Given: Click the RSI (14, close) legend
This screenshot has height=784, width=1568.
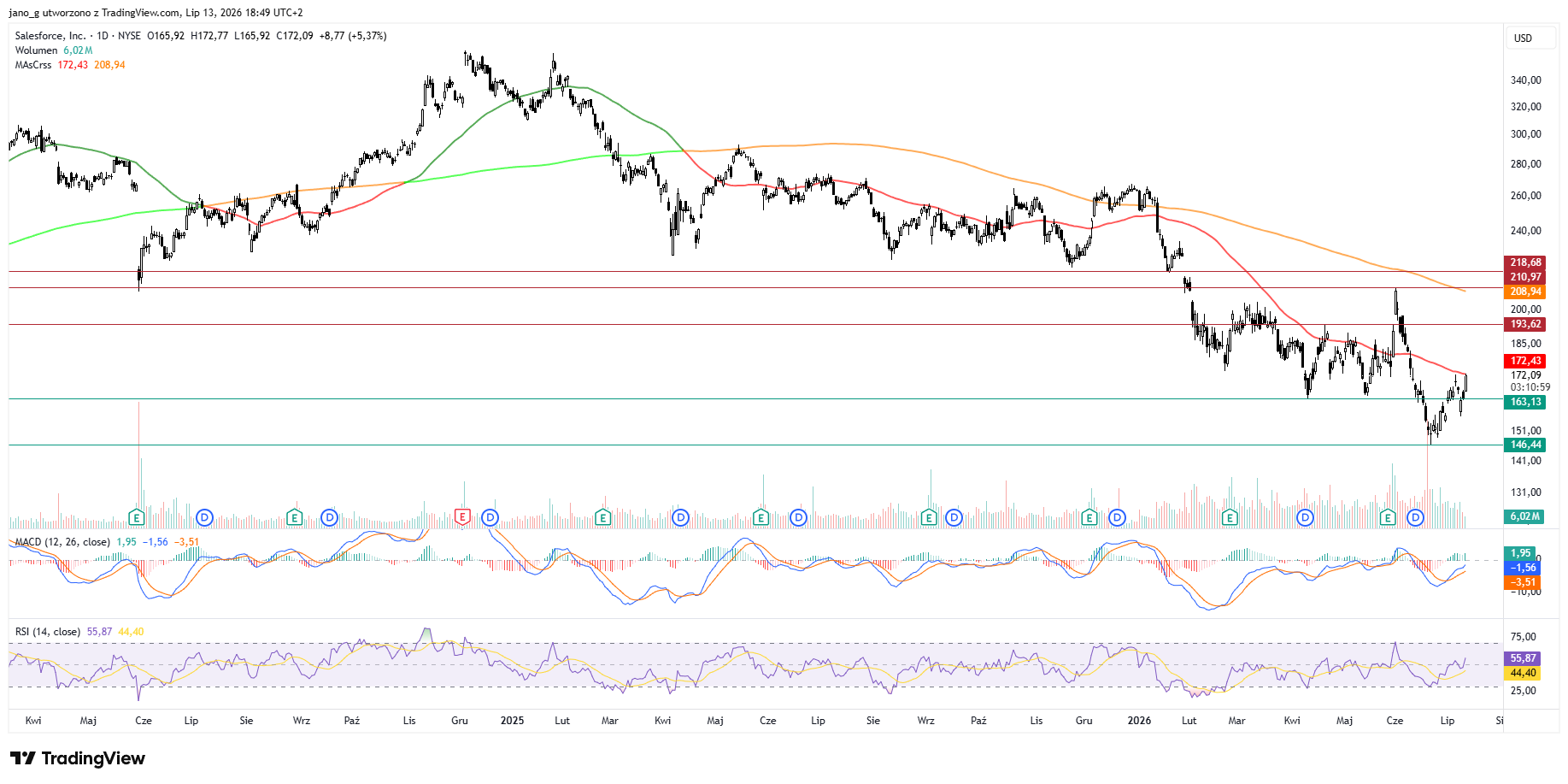Looking at the screenshot, I should tap(48, 632).
